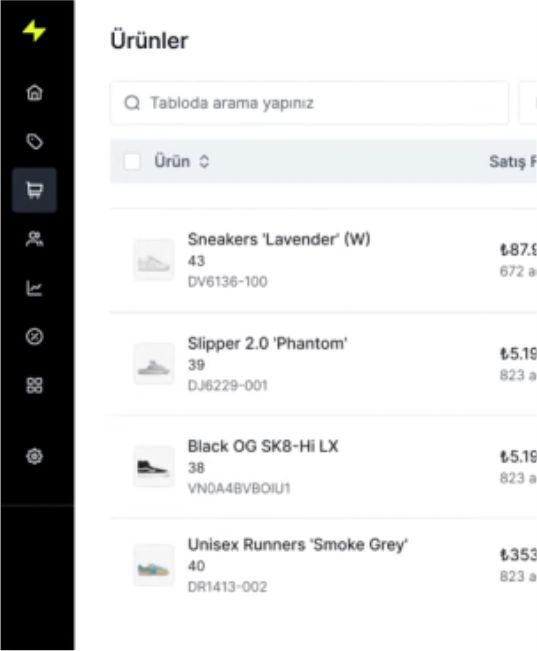Click the search magnifier icon
This screenshot has height=651, width=537.
click(132, 103)
